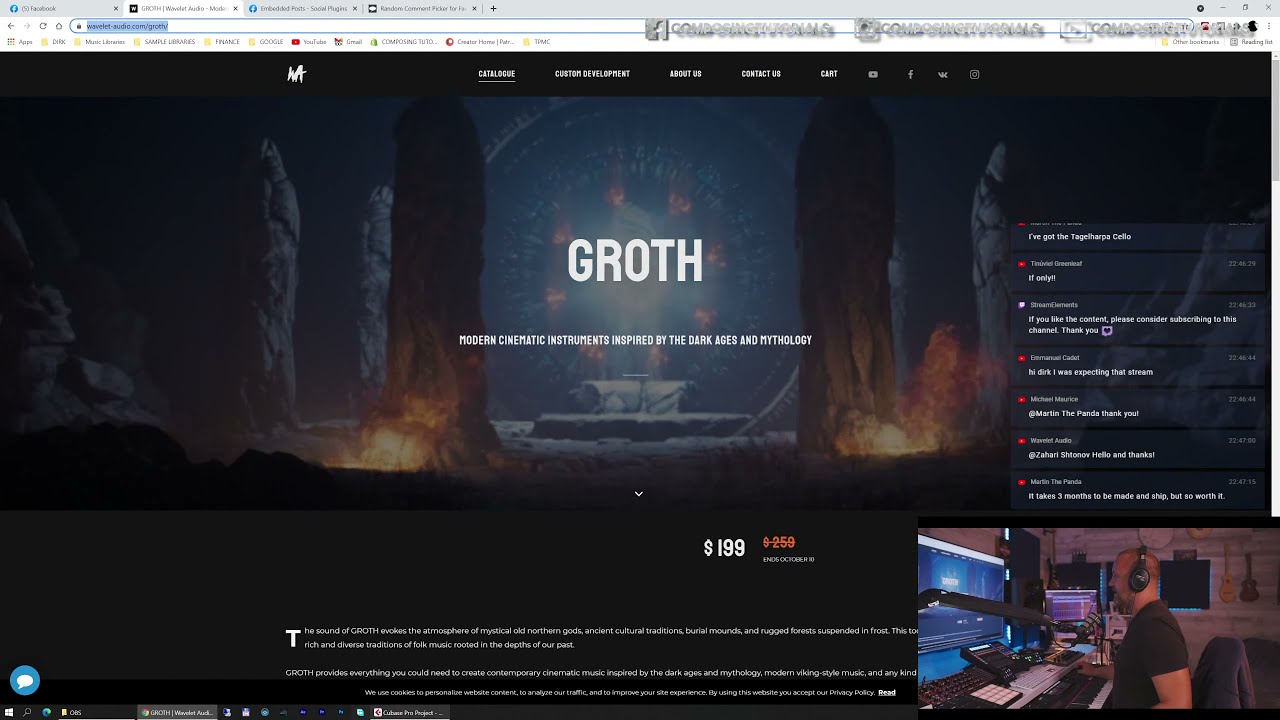
Task: Open the YouTube bookmark
Action: click(x=309, y=42)
